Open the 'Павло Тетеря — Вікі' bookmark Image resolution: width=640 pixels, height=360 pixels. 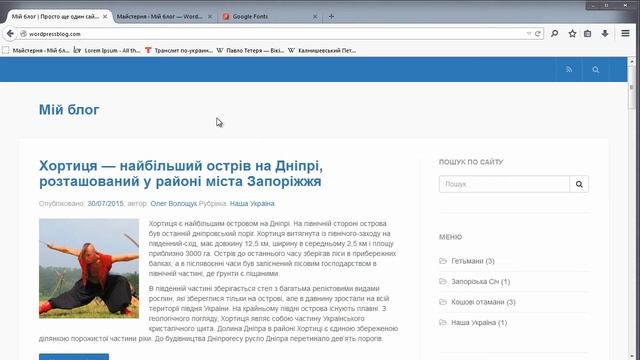[250, 51]
